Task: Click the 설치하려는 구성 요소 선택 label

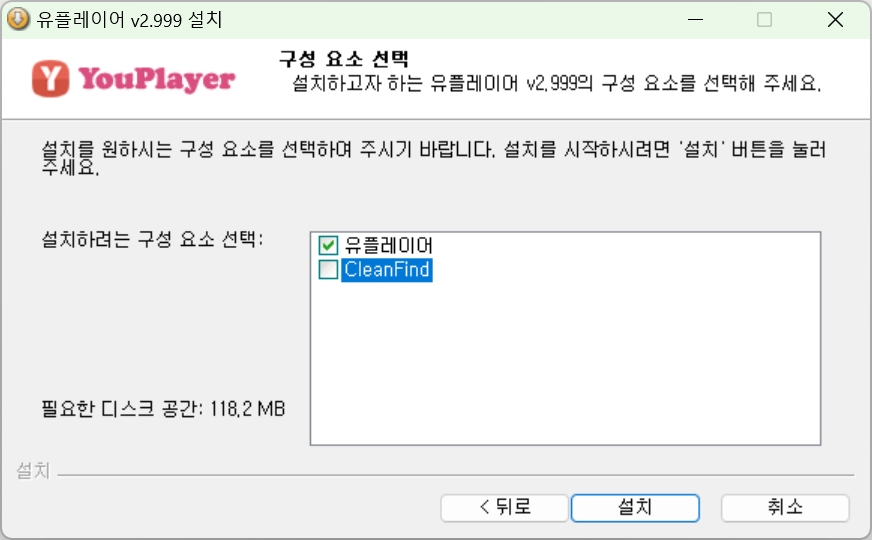Action: click(x=152, y=239)
